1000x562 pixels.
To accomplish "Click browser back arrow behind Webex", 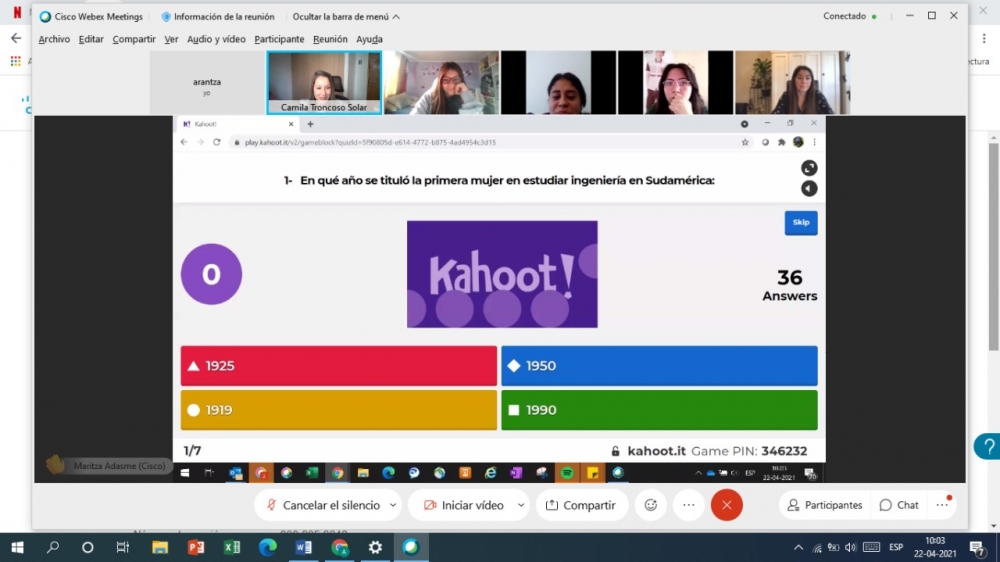I will pos(16,38).
